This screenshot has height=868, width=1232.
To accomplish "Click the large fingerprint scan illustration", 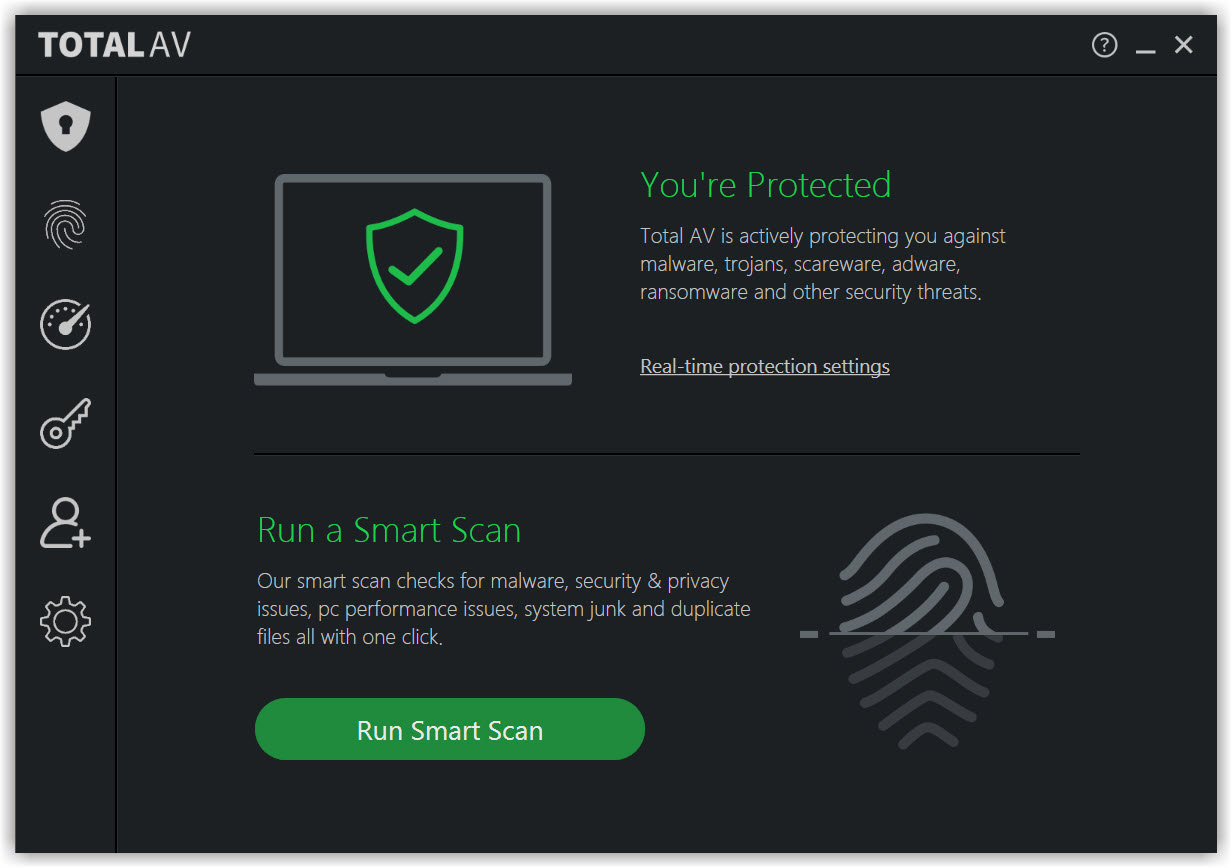I will [x=927, y=632].
